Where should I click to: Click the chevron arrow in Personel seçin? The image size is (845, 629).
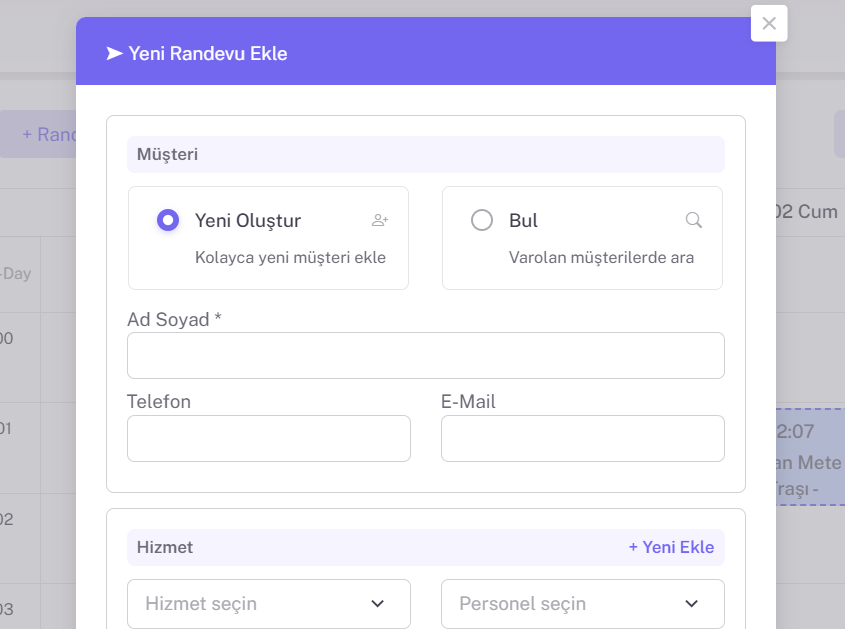692,604
